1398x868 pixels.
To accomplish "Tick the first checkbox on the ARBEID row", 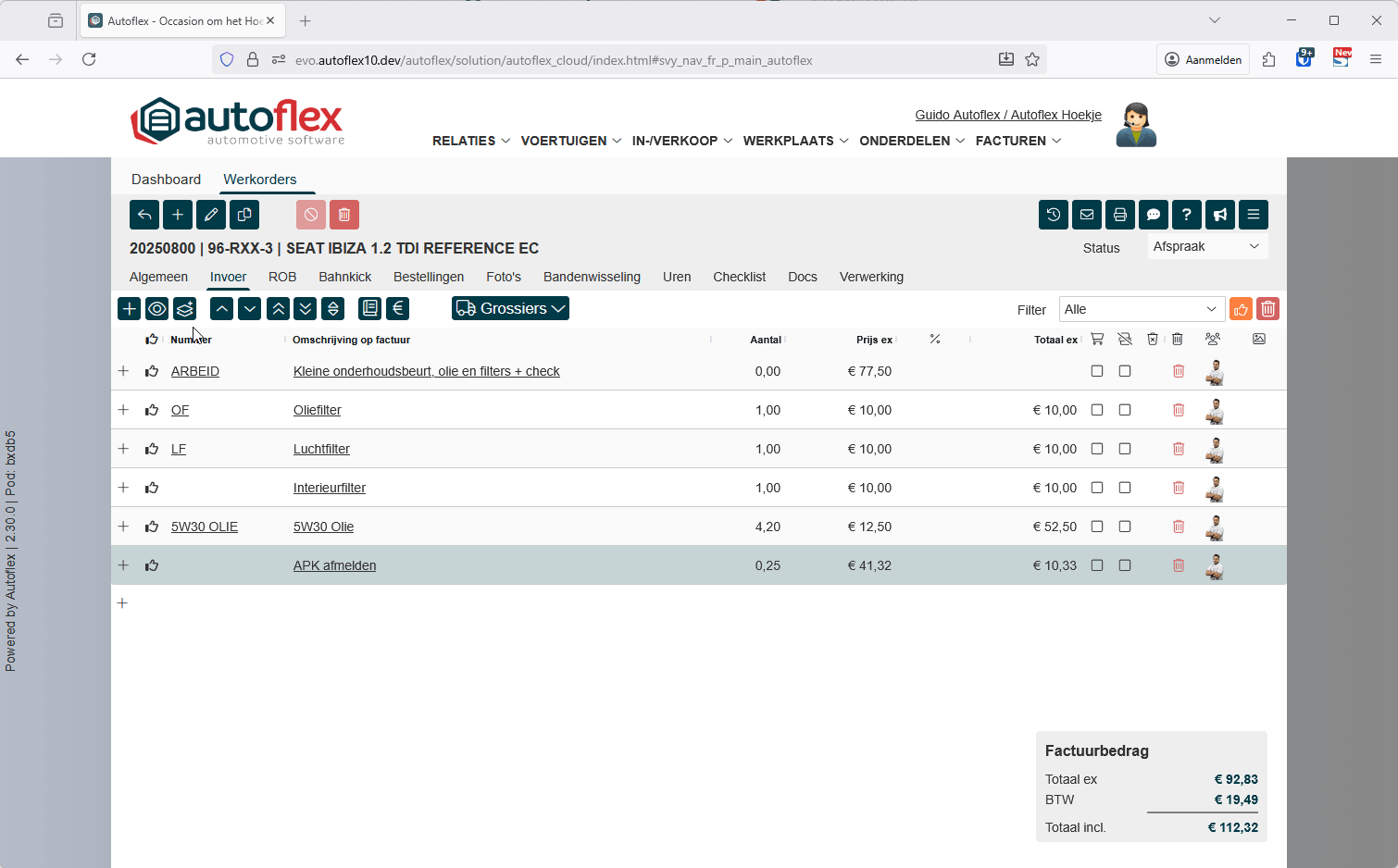I will pyautogui.click(x=1097, y=371).
